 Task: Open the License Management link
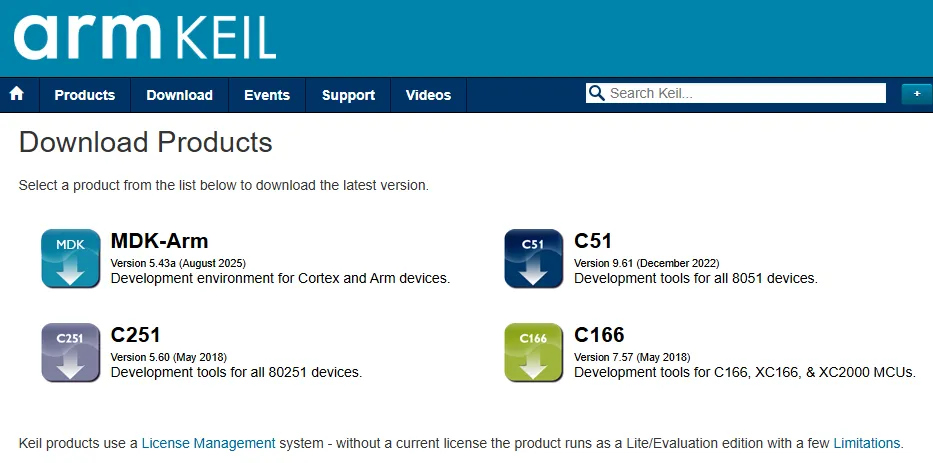(208, 443)
